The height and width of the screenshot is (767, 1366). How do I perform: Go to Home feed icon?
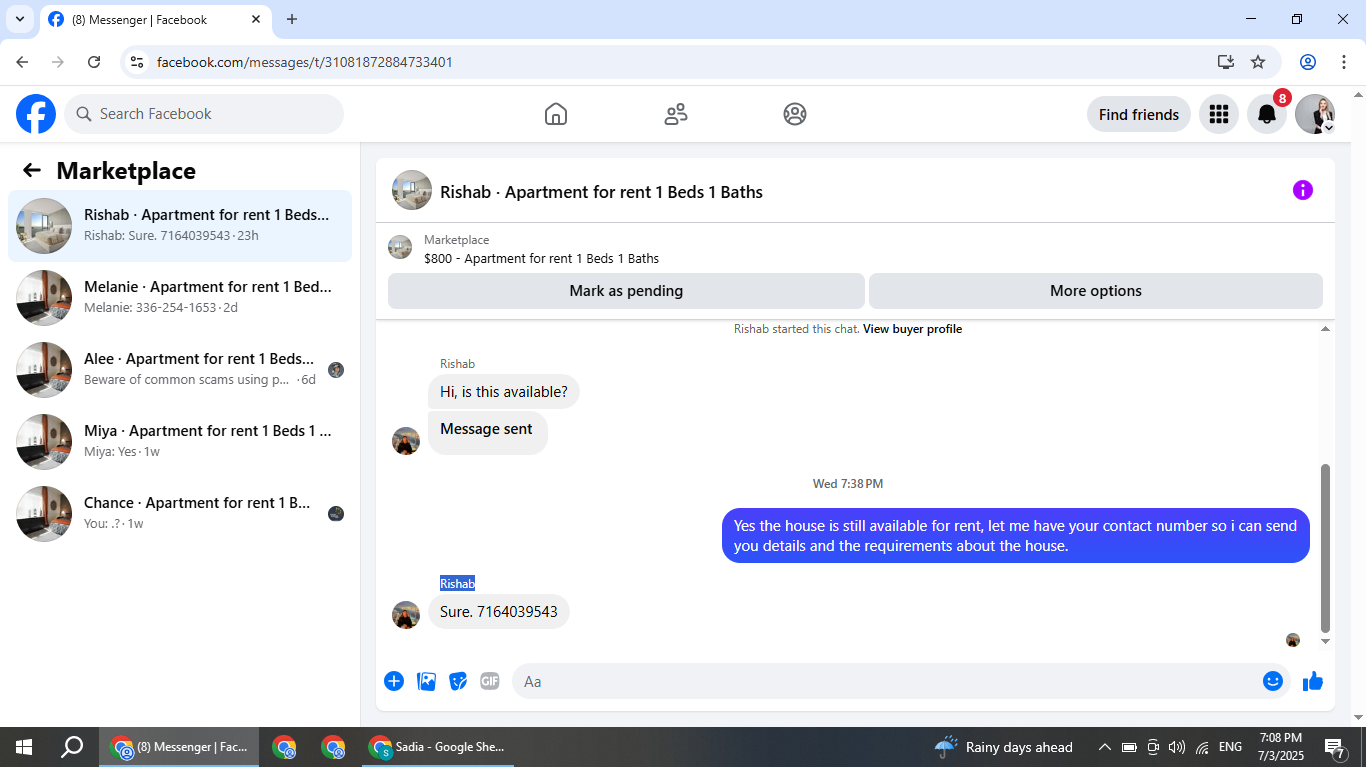[556, 114]
